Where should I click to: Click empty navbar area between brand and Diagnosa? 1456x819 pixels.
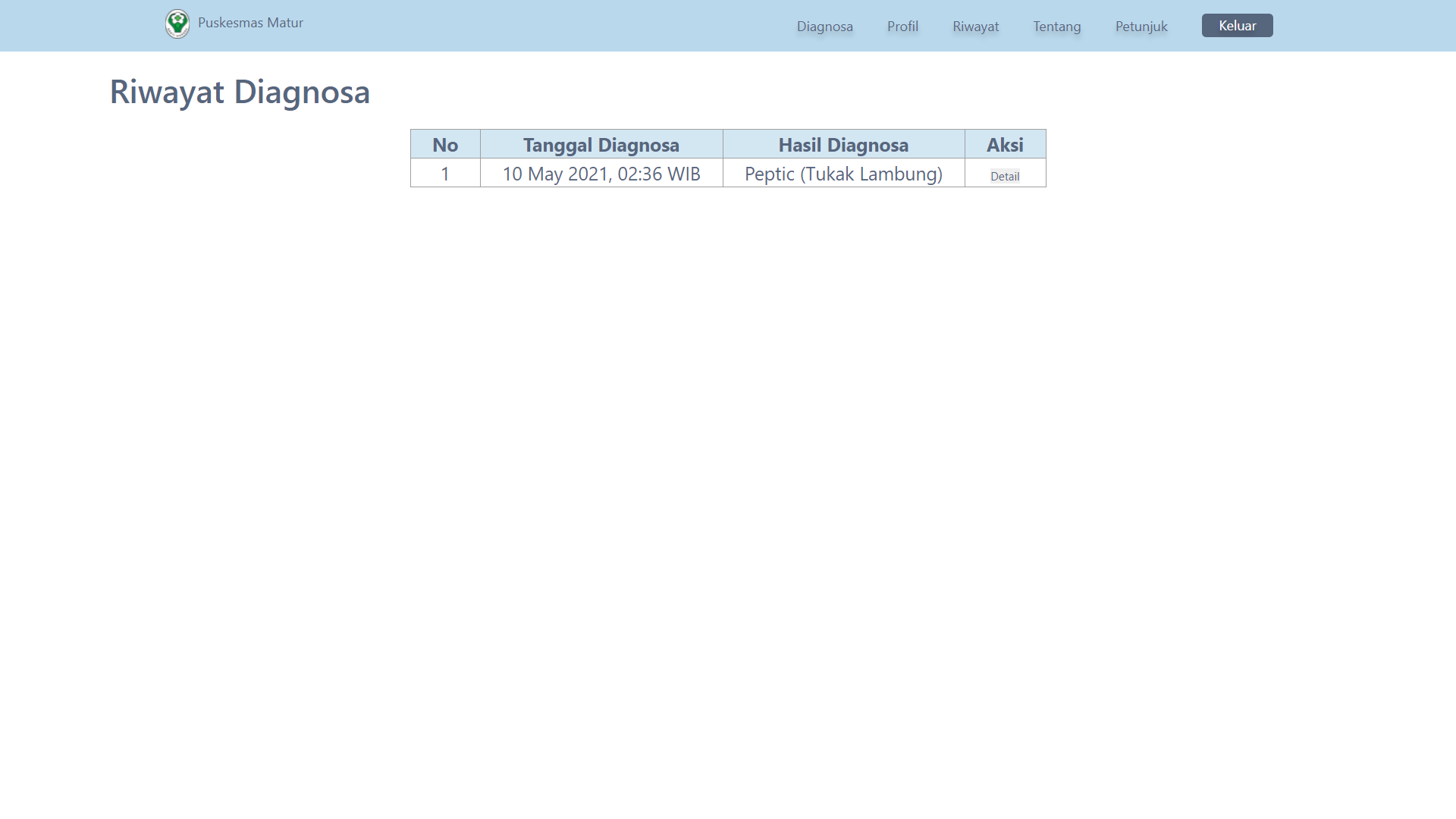(546, 26)
